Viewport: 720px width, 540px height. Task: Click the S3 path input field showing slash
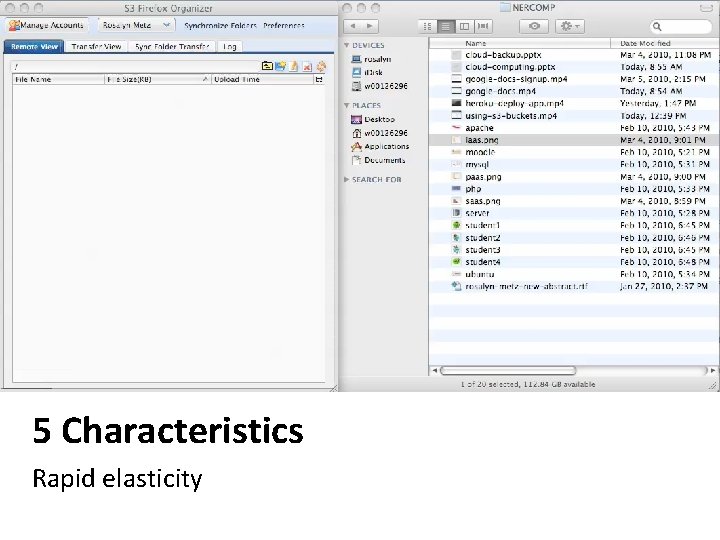click(x=135, y=67)
